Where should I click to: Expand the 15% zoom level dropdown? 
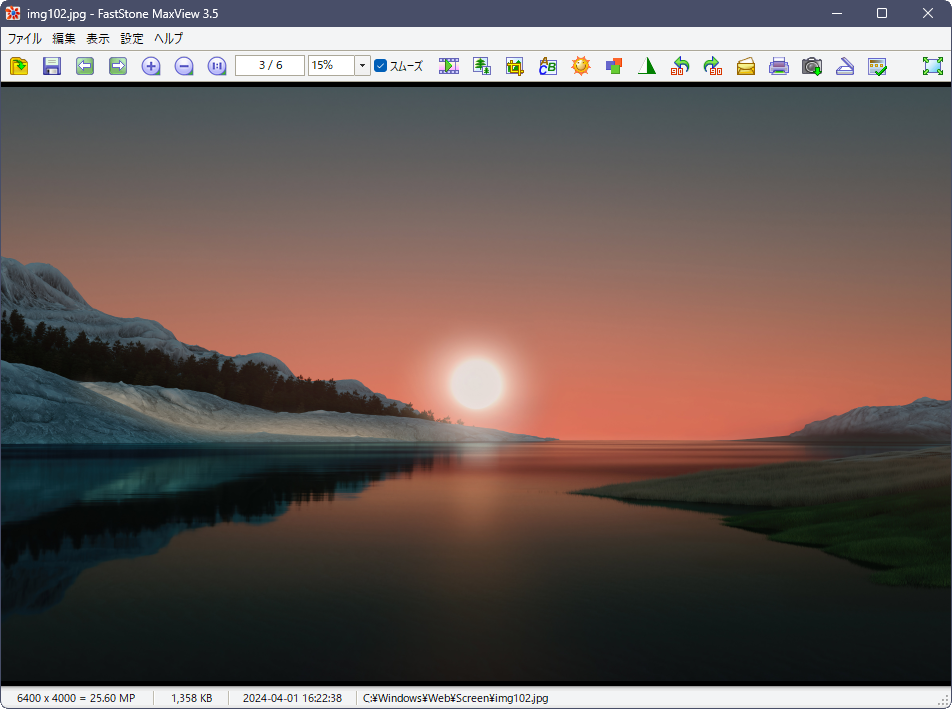(x=362, y=66)
